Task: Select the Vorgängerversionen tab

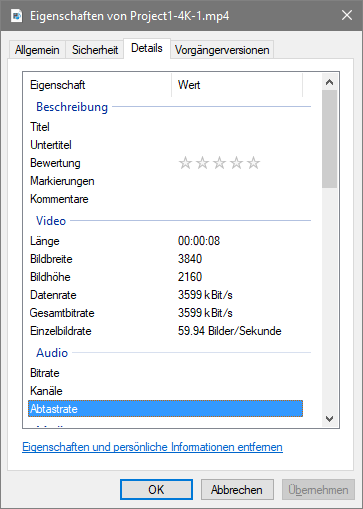Action: [x=222, y=50]
